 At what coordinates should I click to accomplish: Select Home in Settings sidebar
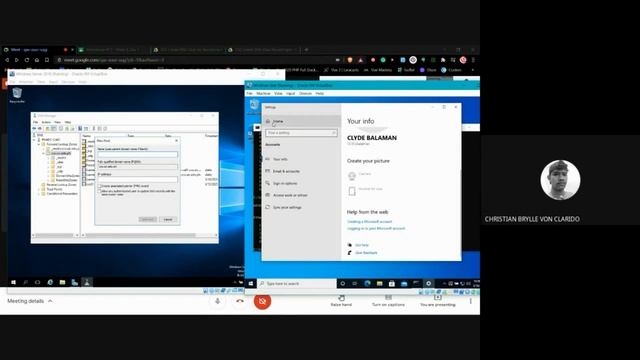[x=301, y=121]
